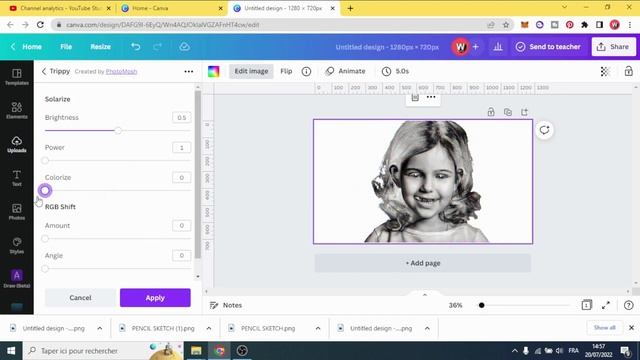
Task: Expand PENCIL SKETCH (1).png download options
Action: (209, 328)
